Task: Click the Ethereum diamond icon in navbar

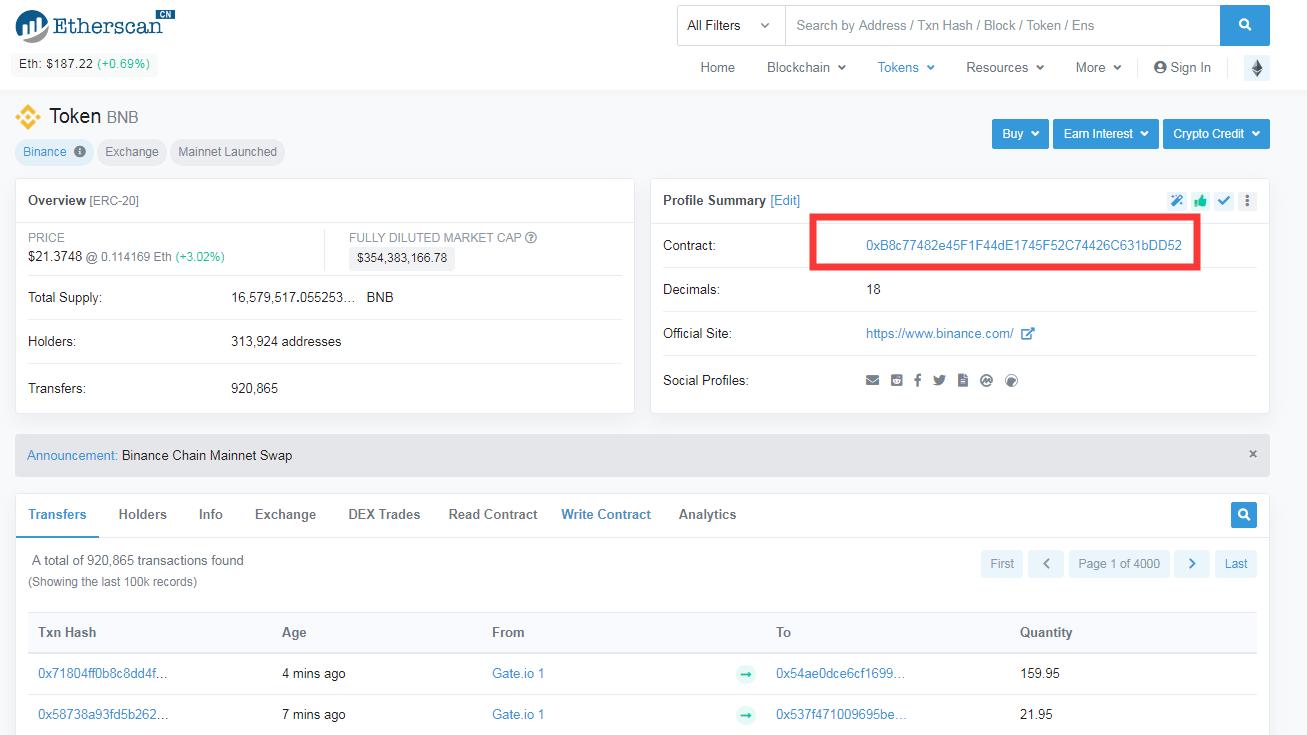Action: [x=1257, y=68]
